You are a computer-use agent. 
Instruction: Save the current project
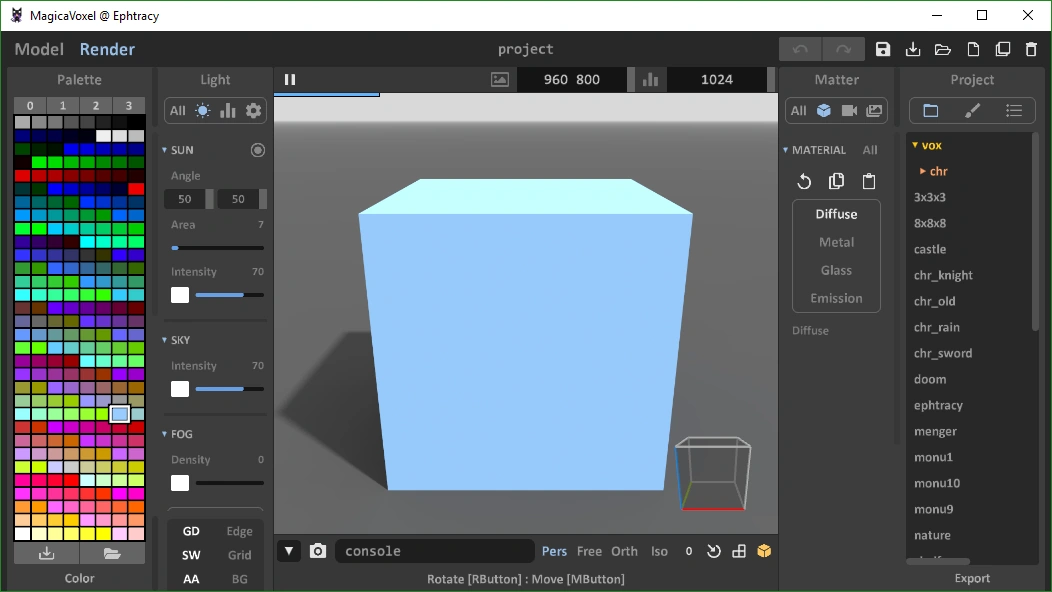coord(882,48)
